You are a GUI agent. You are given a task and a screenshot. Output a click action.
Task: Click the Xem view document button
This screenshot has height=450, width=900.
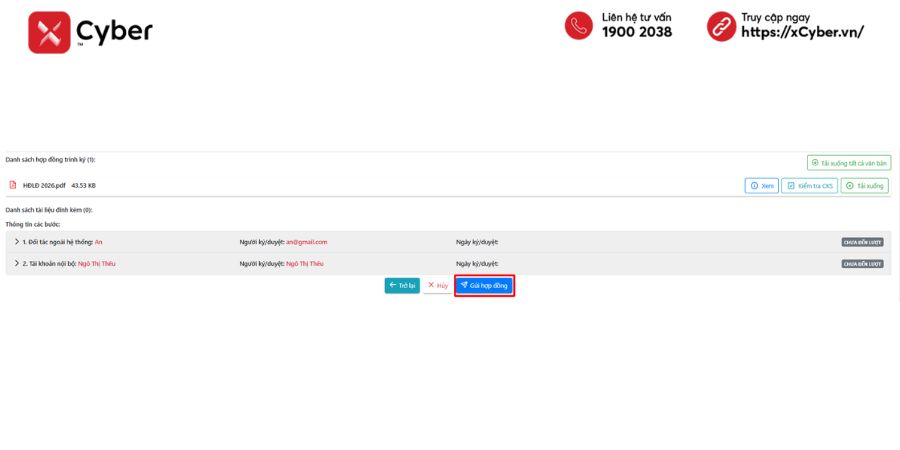pyautogui.click(x=762, y=186)
